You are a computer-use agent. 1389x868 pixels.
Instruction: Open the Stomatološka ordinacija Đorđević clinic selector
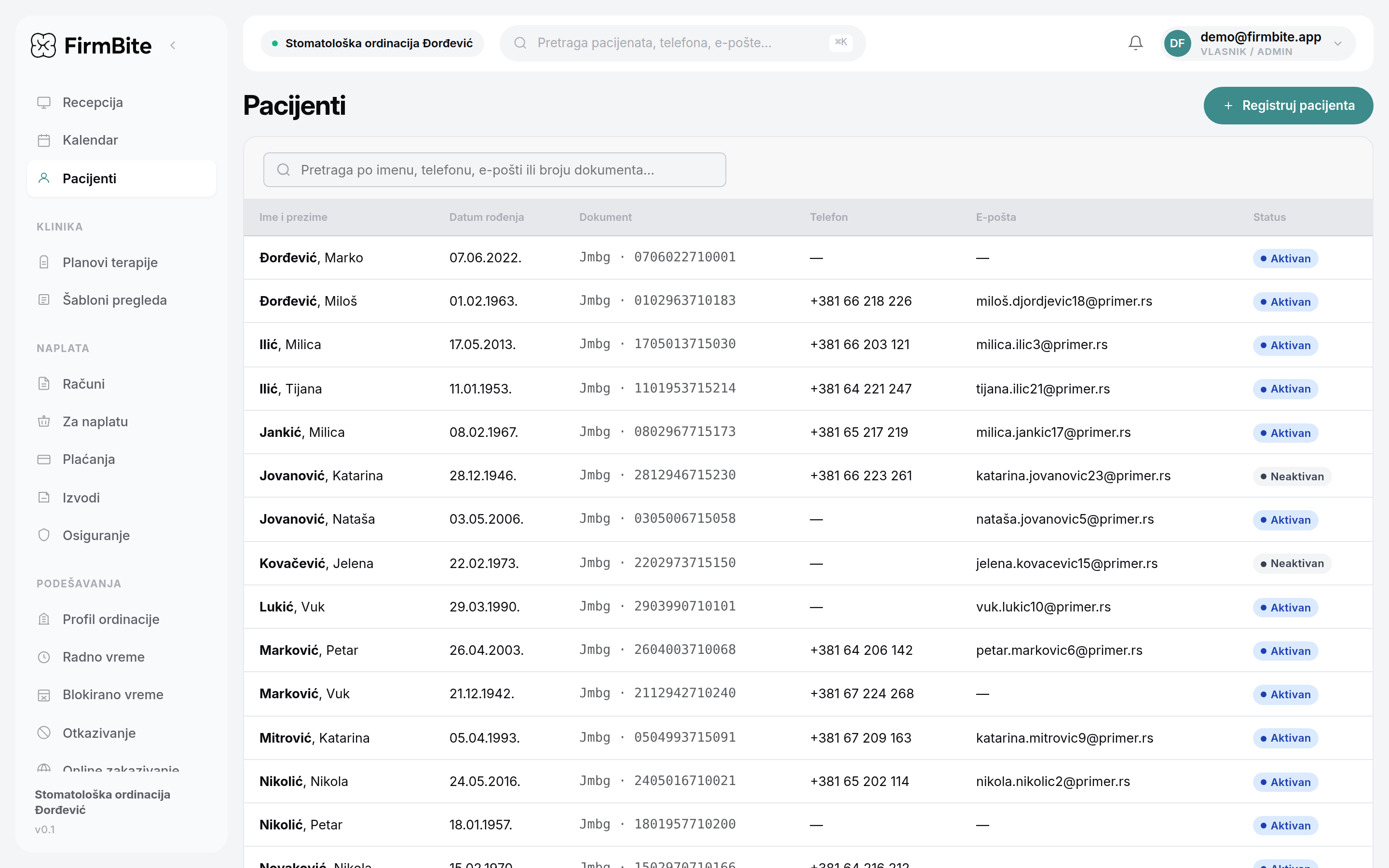click(x=372, y=43)
